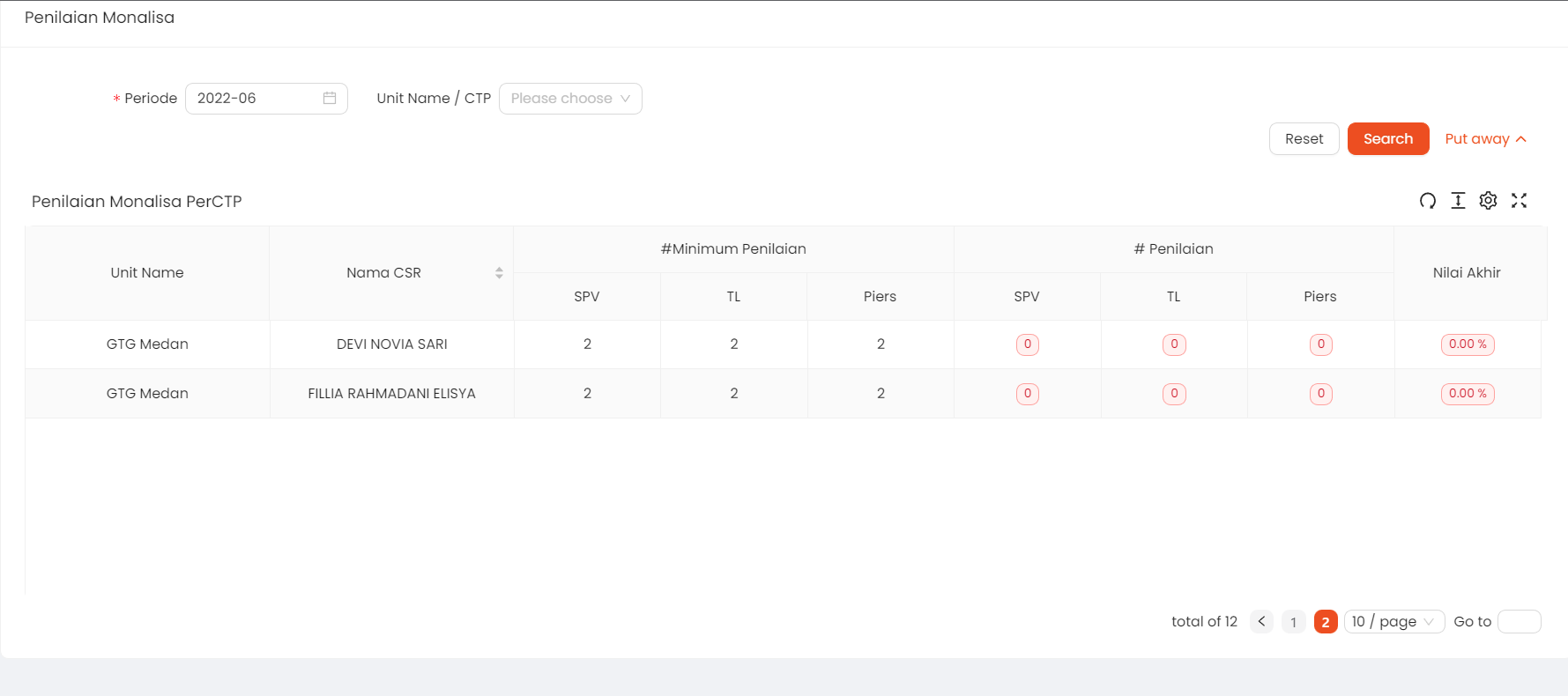Expand the table to fullscreen
The height and width of the screenshot is (696, 1568).
pos(1519,201)
